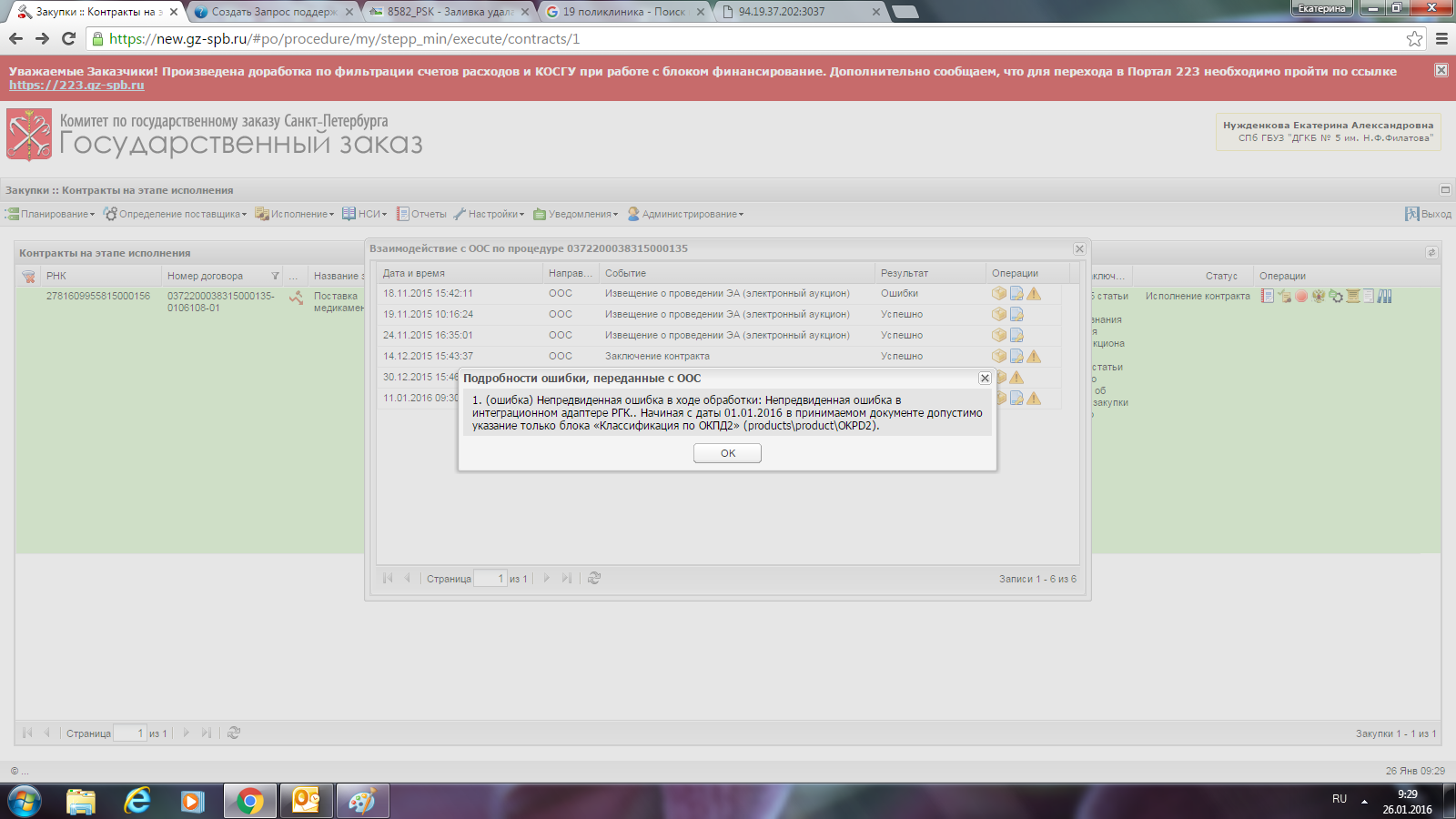Click the gray documents icon in contract Операции
Screen dimensions: 1456x819
point(1368,296)
